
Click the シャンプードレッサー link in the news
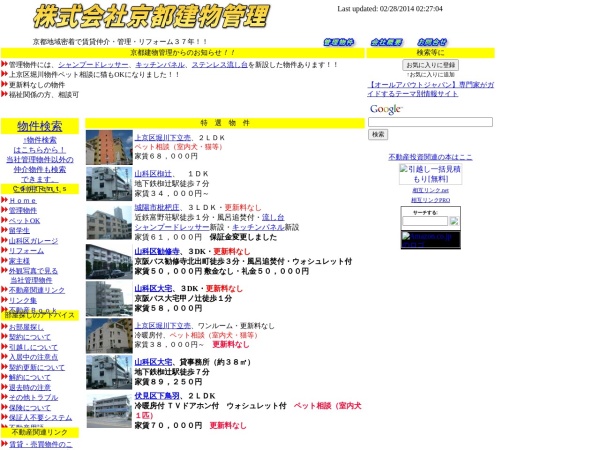click(93, 65)
